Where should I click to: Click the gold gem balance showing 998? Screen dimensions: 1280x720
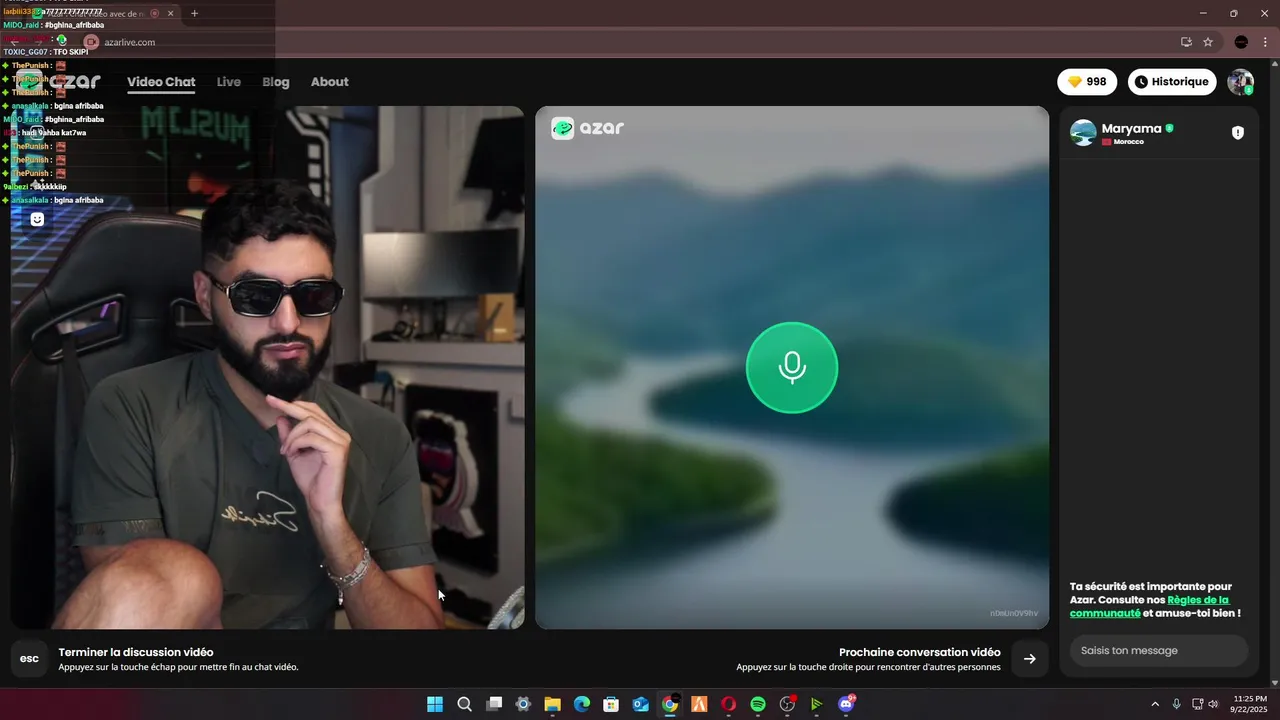(x=1087, y=82)
